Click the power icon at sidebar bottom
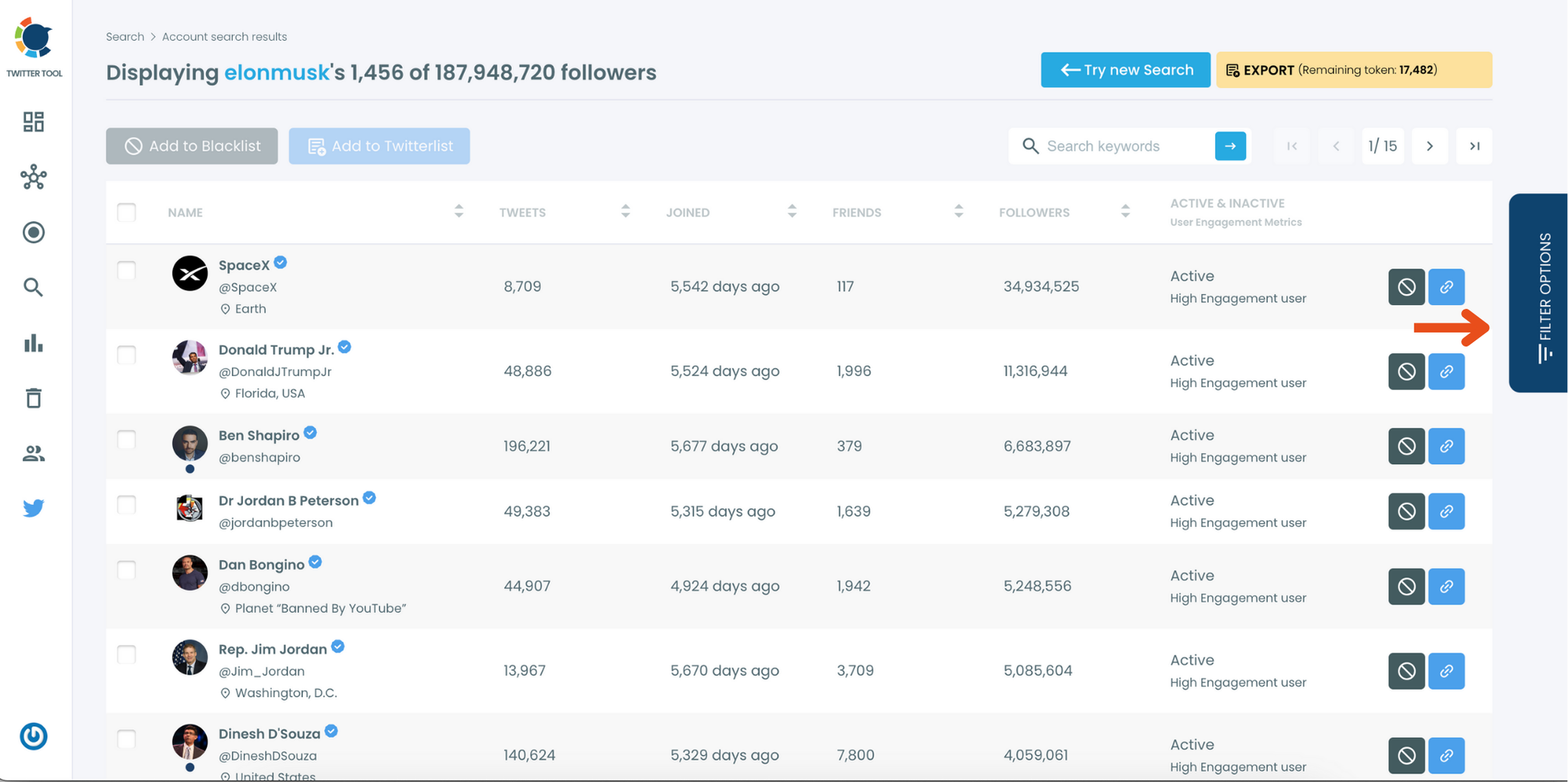This screenshot has height=782, width=1568. click(x=33, y=736)
